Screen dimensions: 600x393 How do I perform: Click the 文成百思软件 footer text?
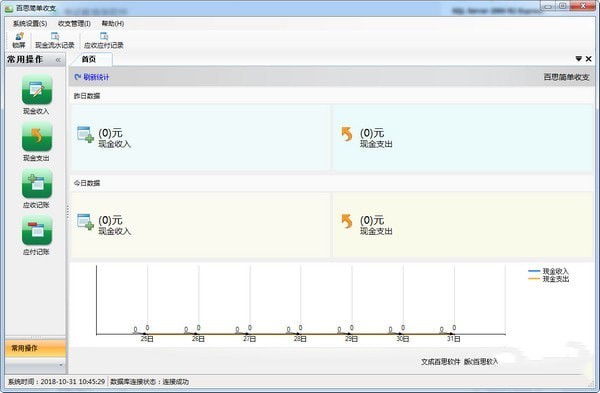pyautogui.click(x=440, y=362)
